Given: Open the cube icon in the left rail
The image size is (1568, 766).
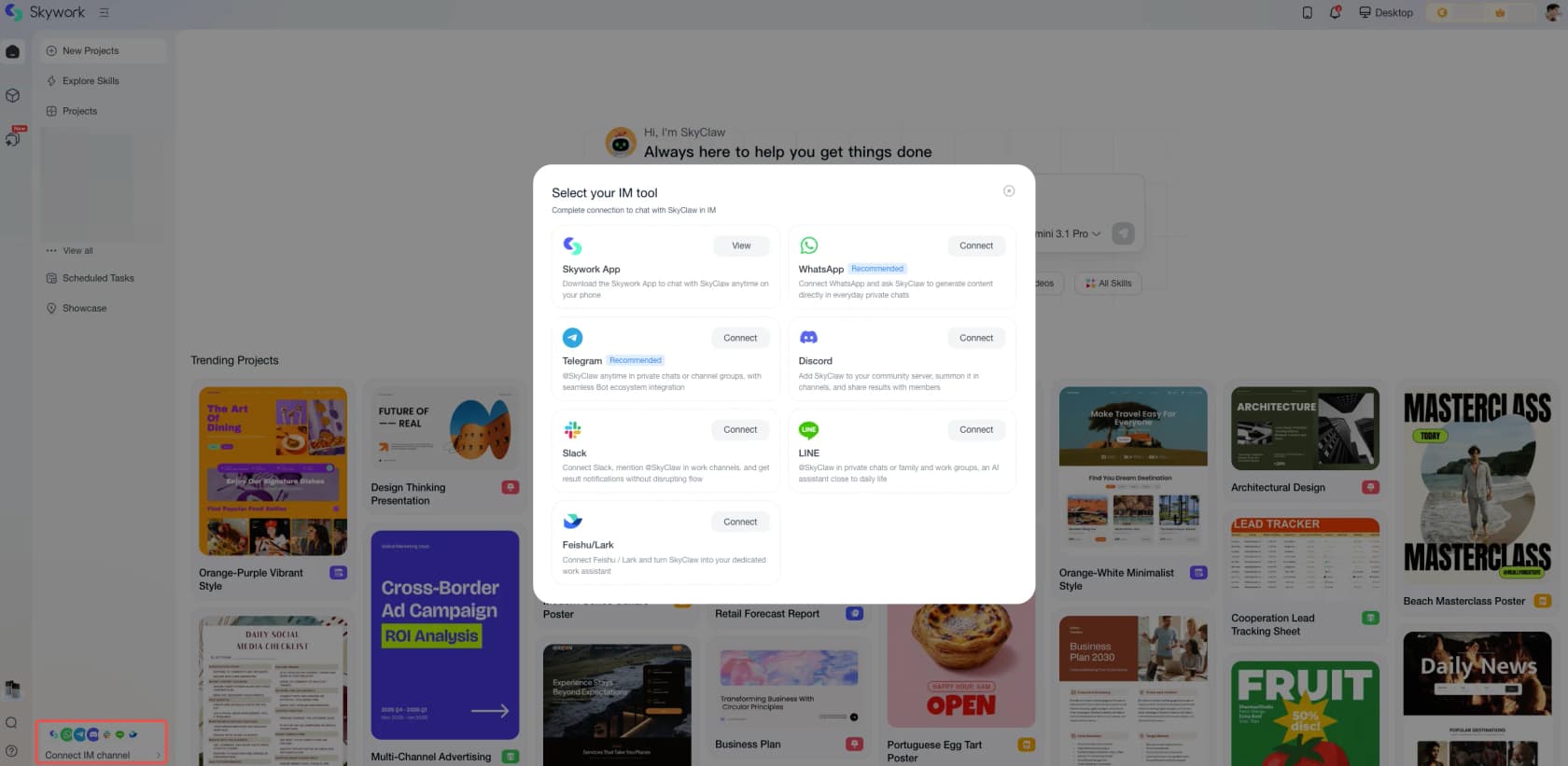Looking at the screenshot, I should pos(12,95).
